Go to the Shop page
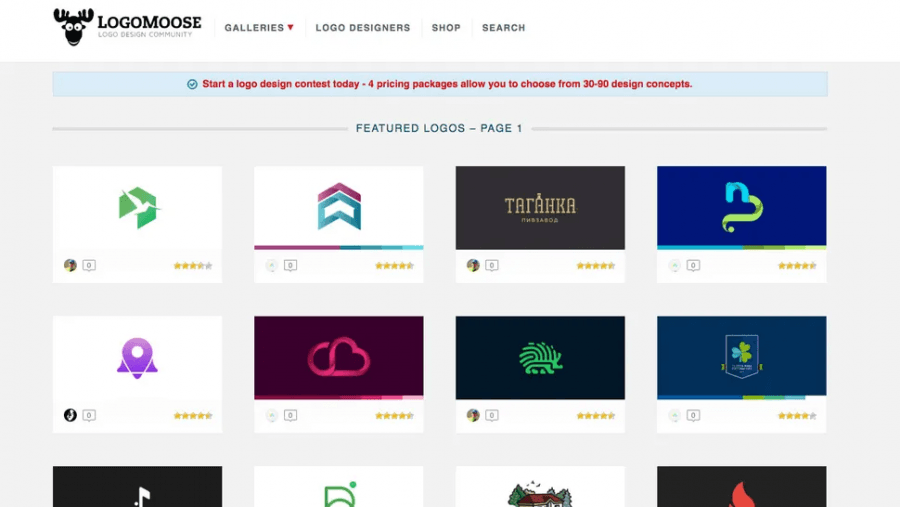The height and width of the screenshot is (507, 900). click(x=446, y=28)
